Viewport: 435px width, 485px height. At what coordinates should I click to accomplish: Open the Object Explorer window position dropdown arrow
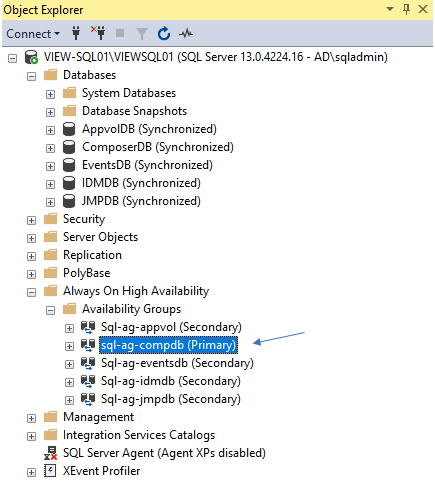(x=390, y=9)
